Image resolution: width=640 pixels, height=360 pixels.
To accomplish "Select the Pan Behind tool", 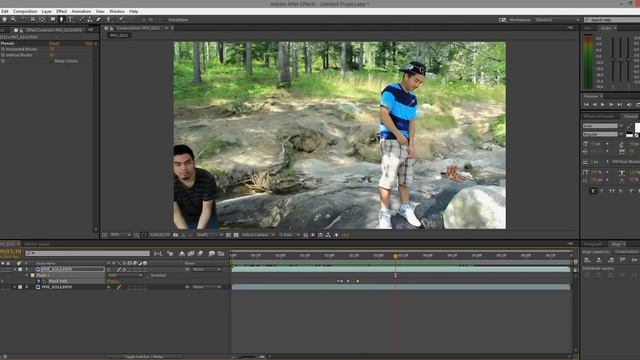I will pyautogui.click(x=42, y=20).
